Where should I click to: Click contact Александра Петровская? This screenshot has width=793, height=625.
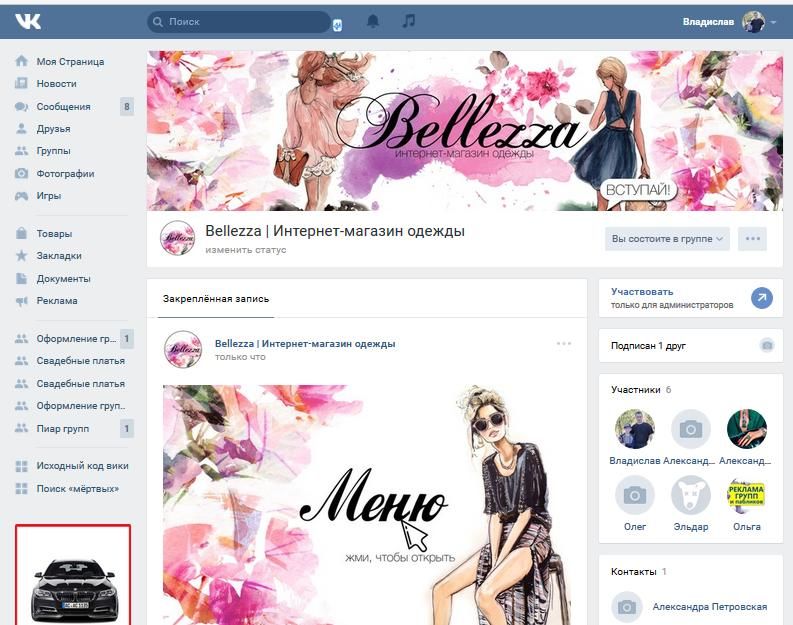coord(709,606)
